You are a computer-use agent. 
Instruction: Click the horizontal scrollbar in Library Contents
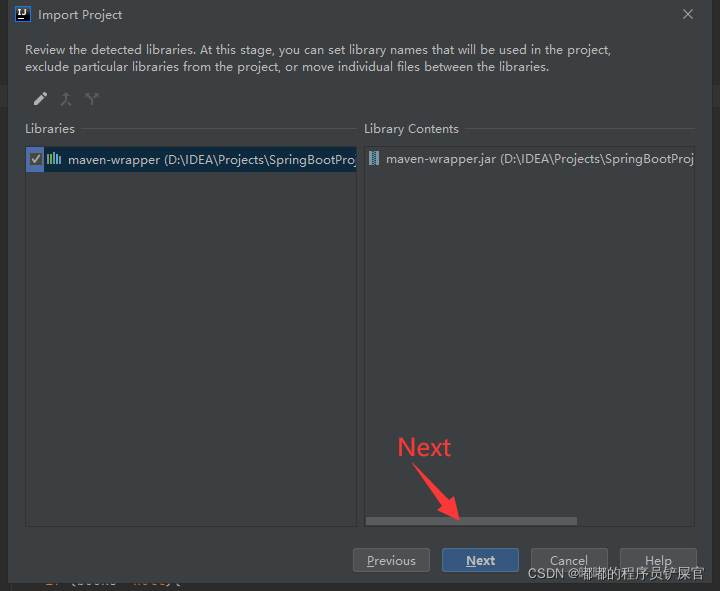pyautogui.click(x=471, y=521)
